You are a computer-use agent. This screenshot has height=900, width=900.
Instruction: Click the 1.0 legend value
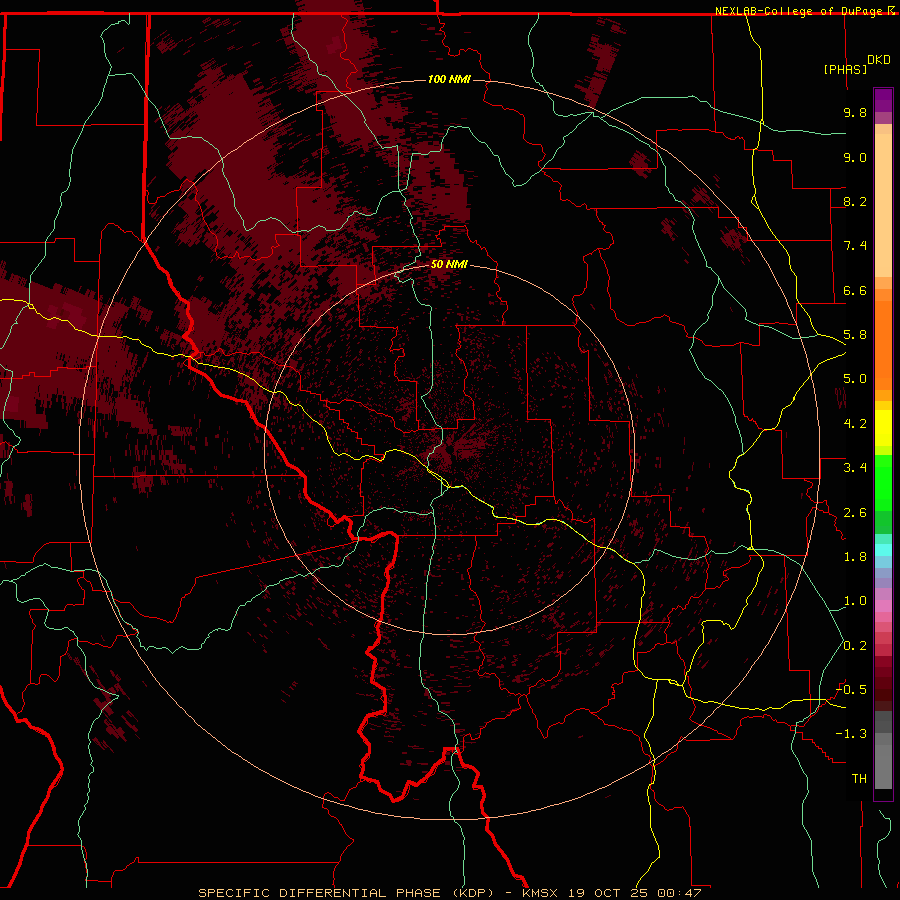[x=855, y=601]
